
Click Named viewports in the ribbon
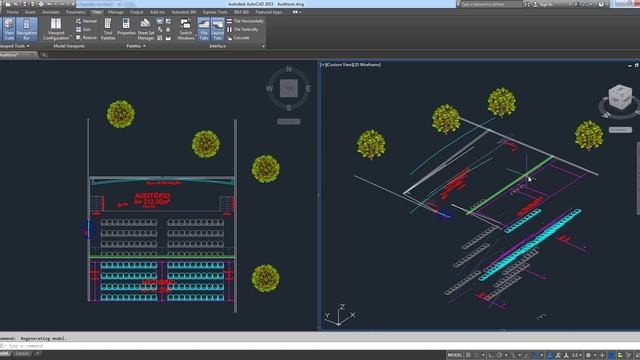coord(87,21)
